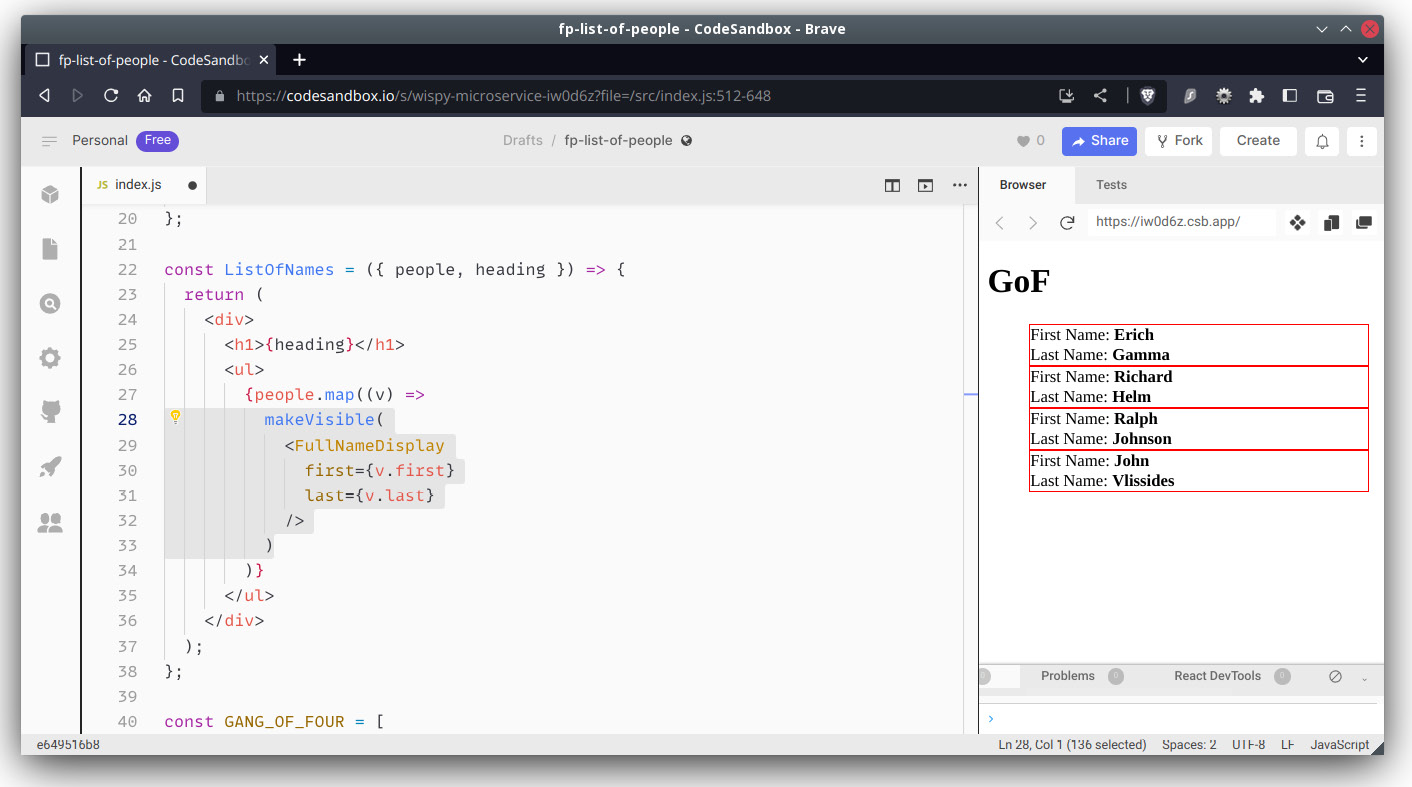Refresh the embedded browser preview
This screenshot has width=1412, height=787.
pos(1067,222)
